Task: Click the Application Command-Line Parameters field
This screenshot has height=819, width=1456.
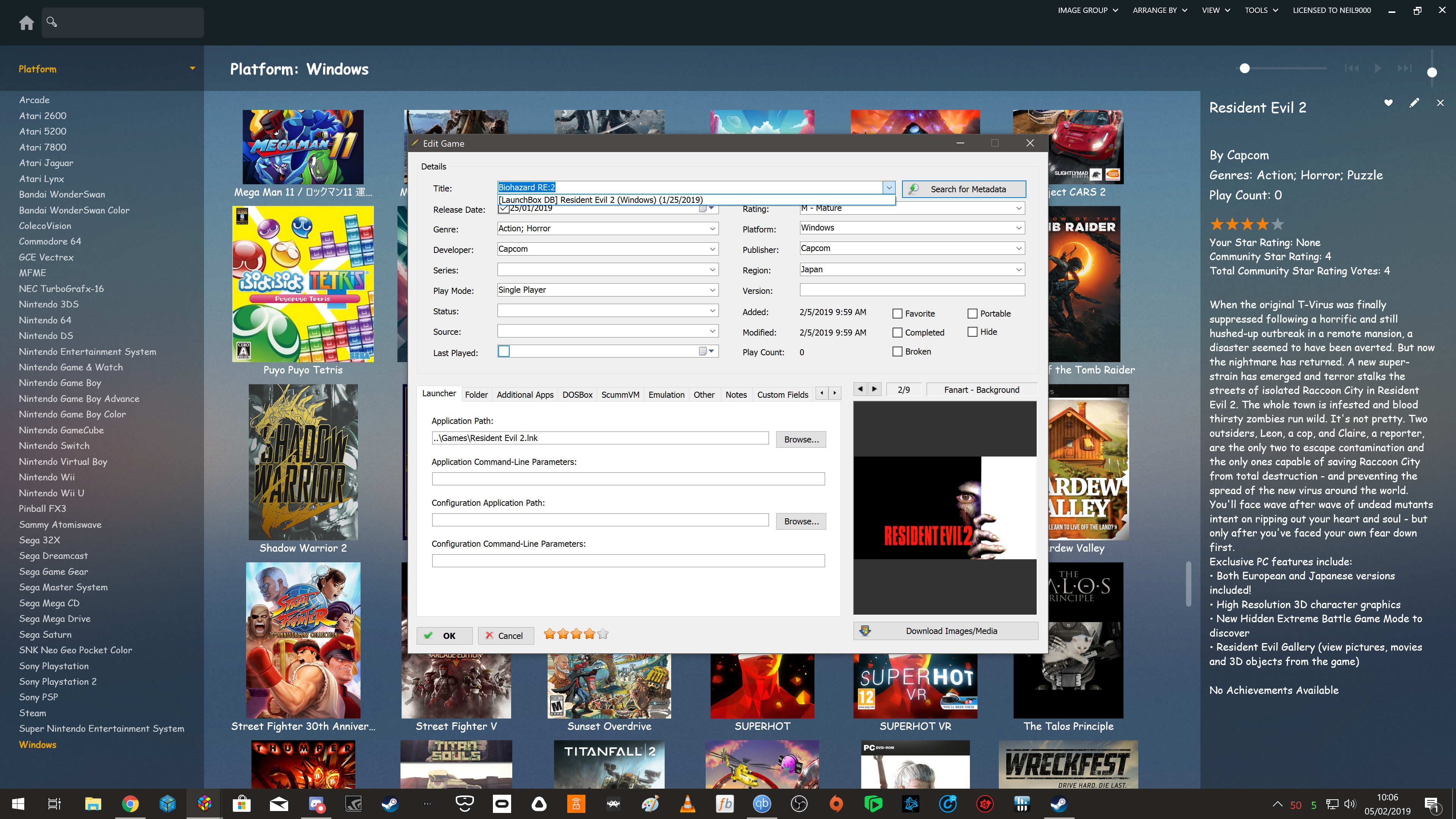Action: click(628, 479)
